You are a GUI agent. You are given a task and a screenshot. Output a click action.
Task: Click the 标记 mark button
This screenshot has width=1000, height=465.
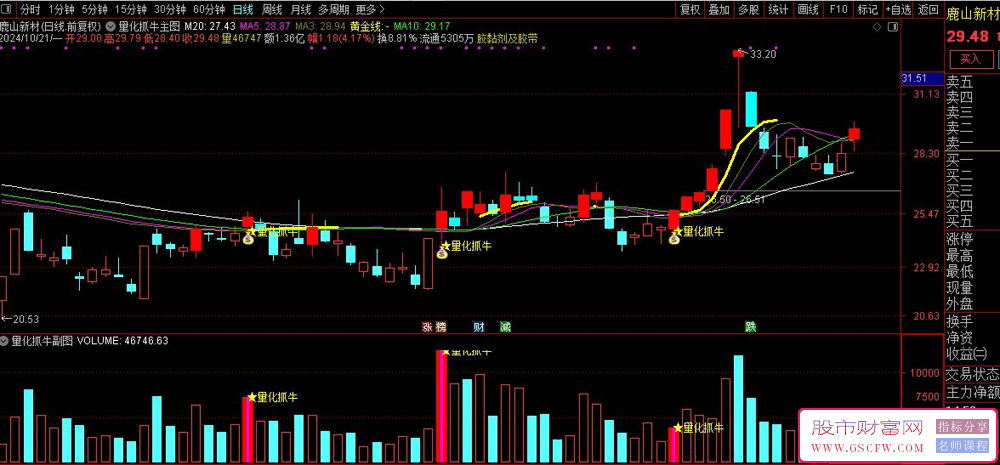tap(867, 10)
